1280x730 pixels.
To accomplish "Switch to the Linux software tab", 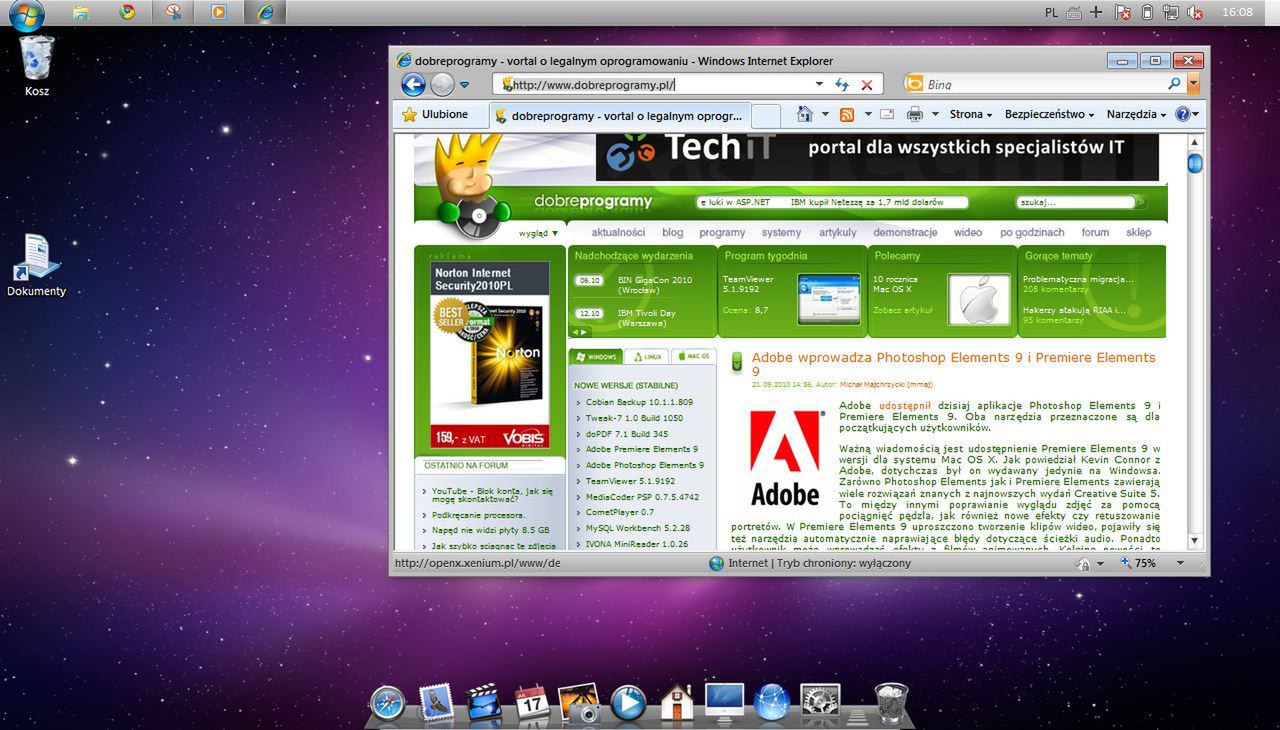I will click(x=647, y=356).
